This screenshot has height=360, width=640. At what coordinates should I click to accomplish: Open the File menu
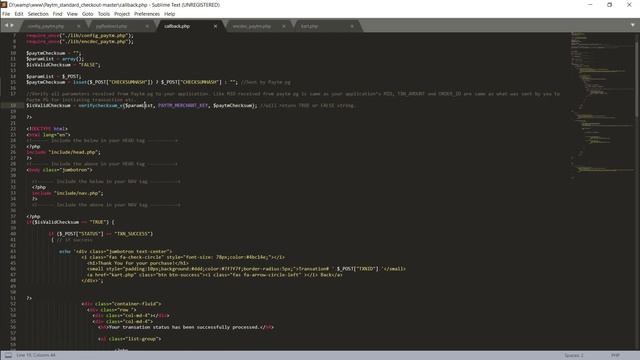[x=6, y=14]
